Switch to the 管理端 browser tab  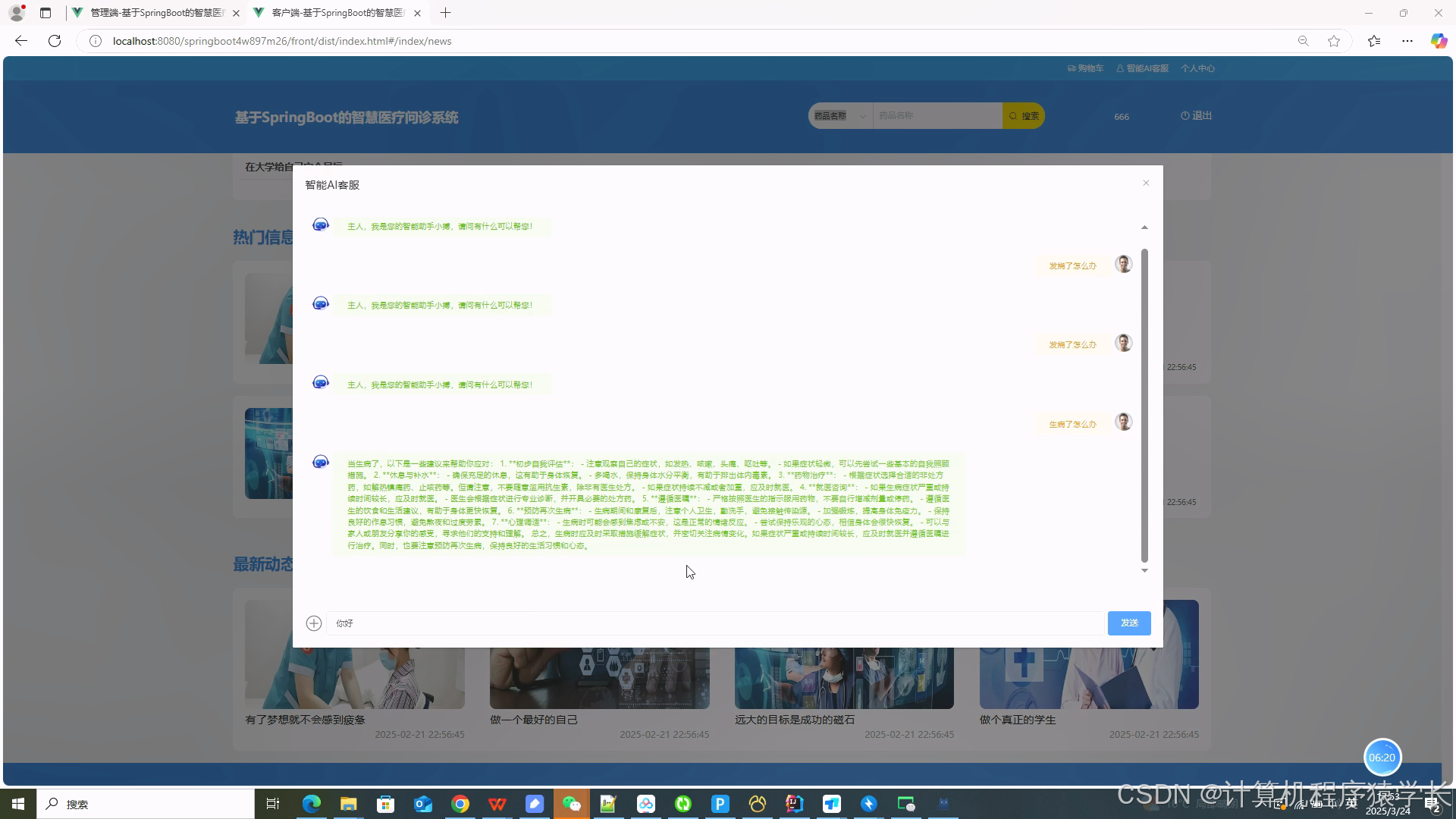(x=156, y=13)
